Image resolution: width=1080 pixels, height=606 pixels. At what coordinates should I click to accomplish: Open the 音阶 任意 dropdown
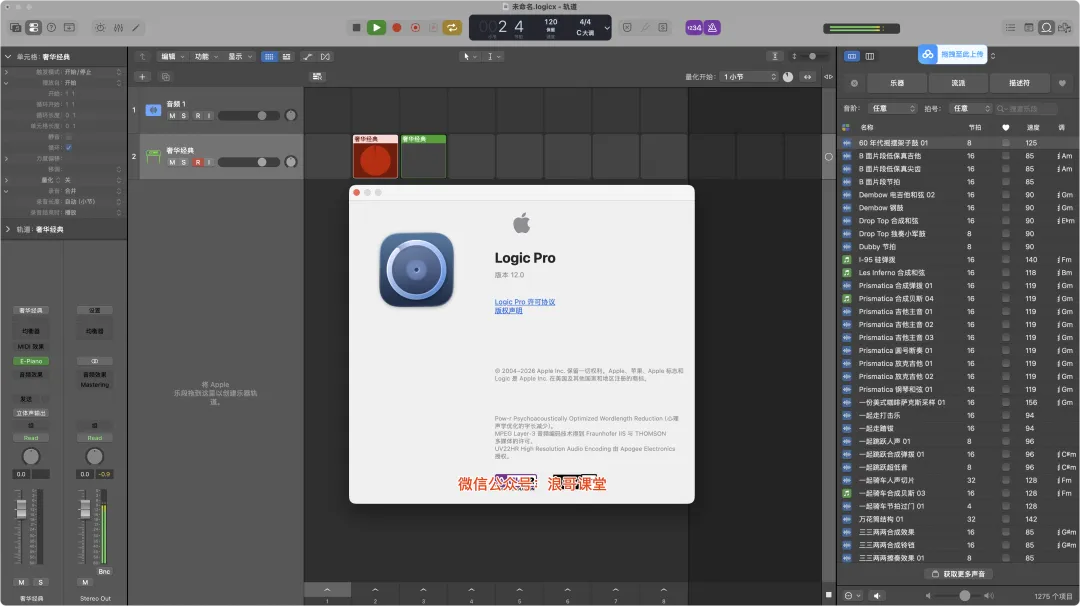tap(893, 108)
